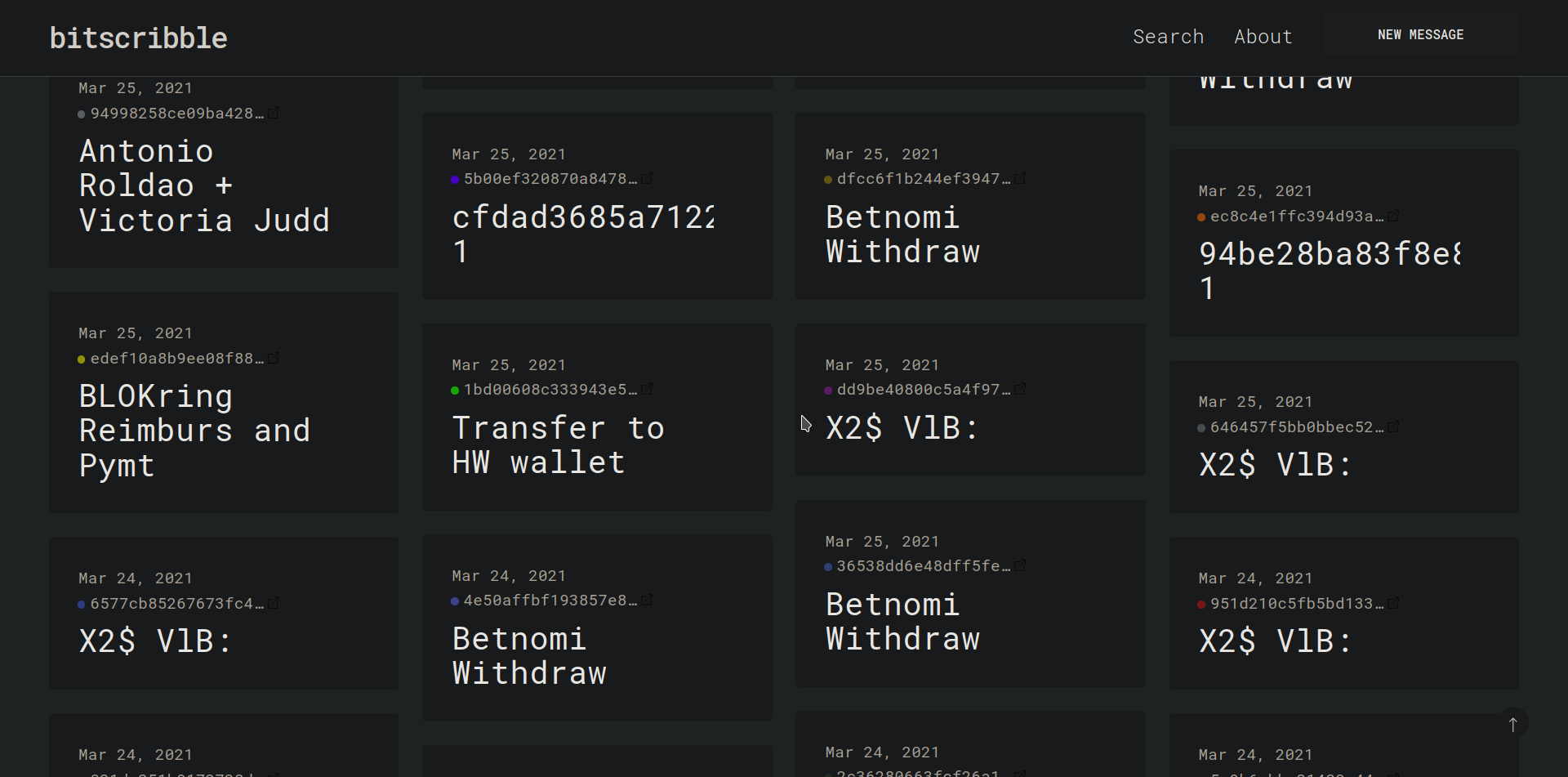Click the scroll-to-top arrow button

pos(1512,724)
